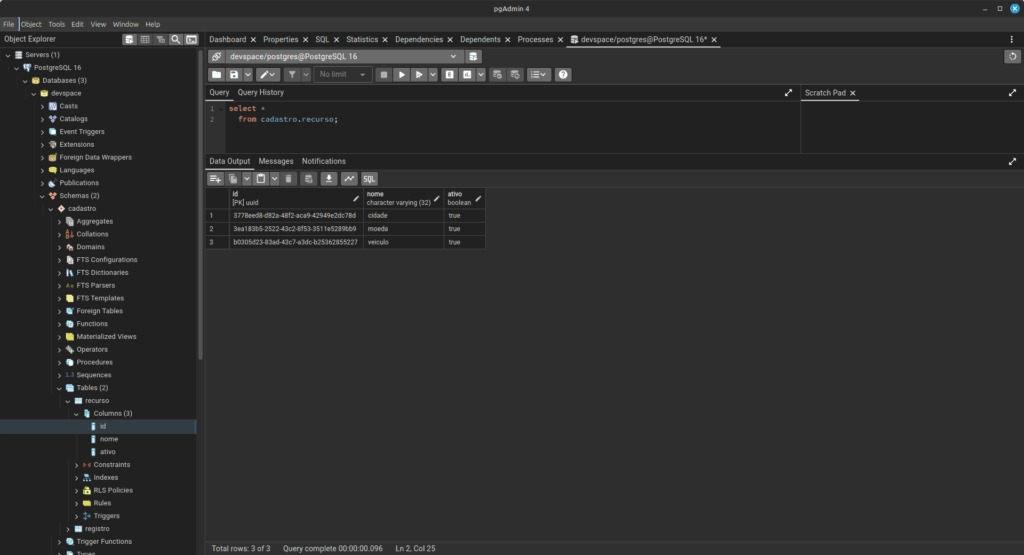Viewport: 1024px width, 555px height.
Task: Click the Commit transaction icon
Action: 497,74
